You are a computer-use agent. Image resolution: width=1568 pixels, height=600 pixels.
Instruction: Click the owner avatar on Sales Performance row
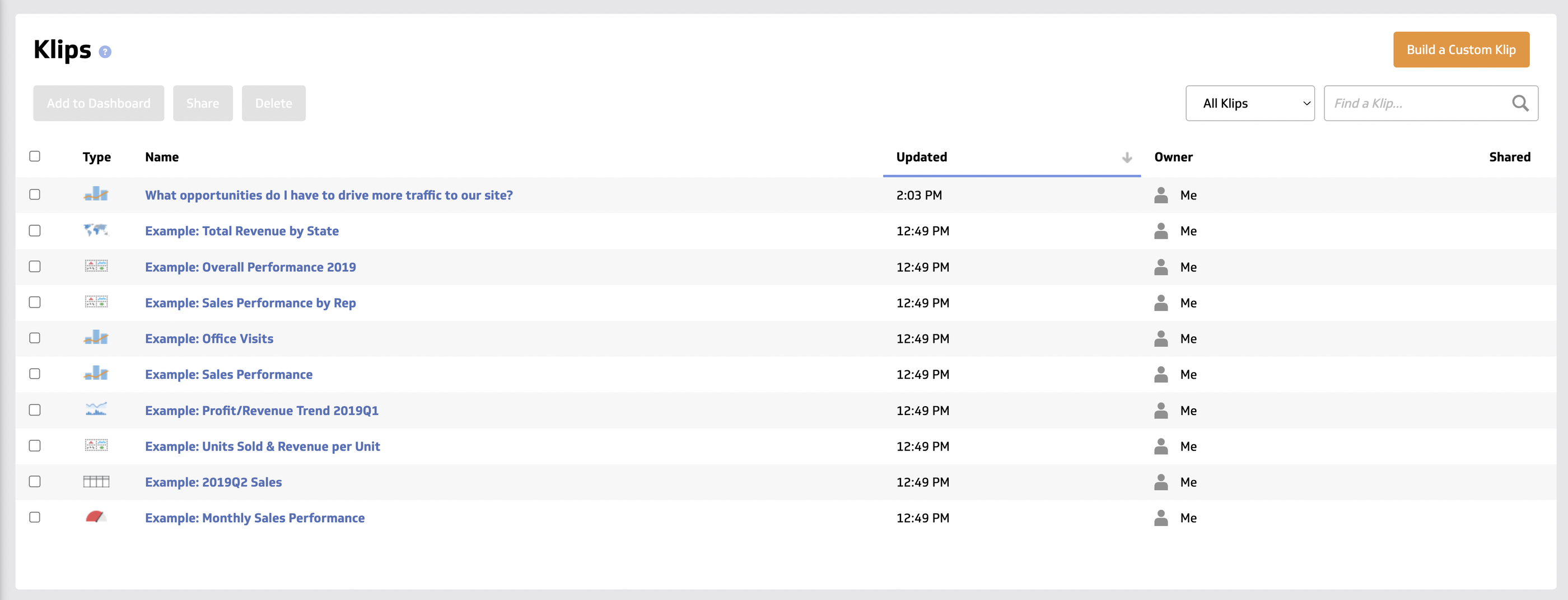click(1161, 374)
